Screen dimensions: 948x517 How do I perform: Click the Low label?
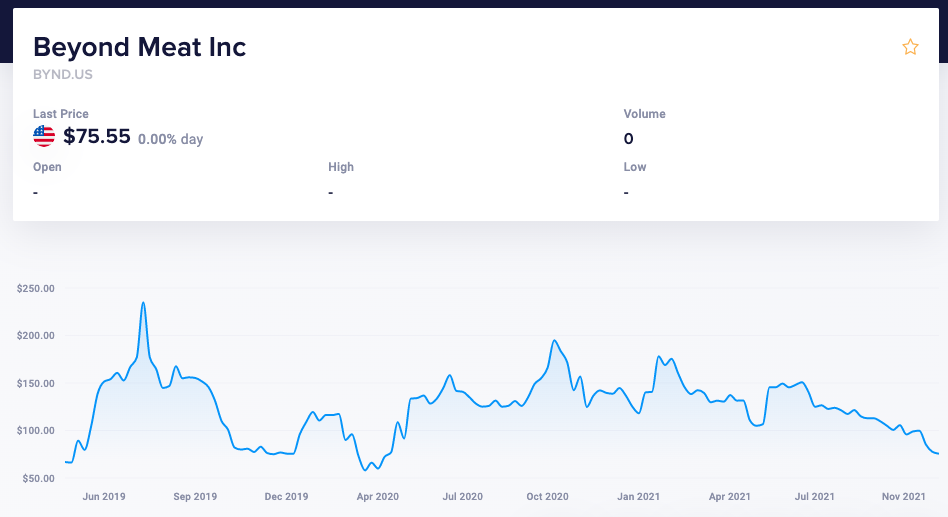click(635, 167)
